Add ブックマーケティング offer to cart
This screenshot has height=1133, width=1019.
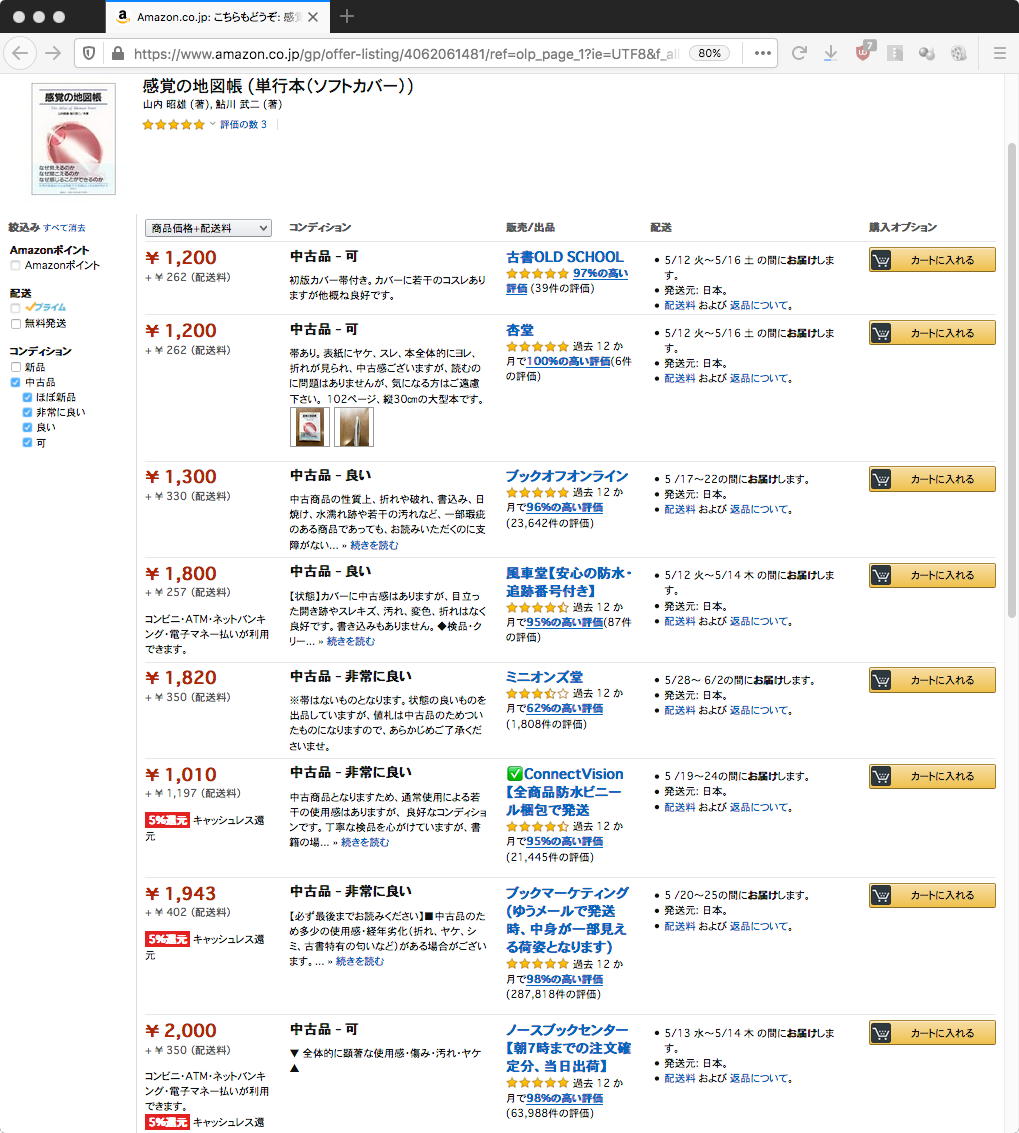(932, 895)
